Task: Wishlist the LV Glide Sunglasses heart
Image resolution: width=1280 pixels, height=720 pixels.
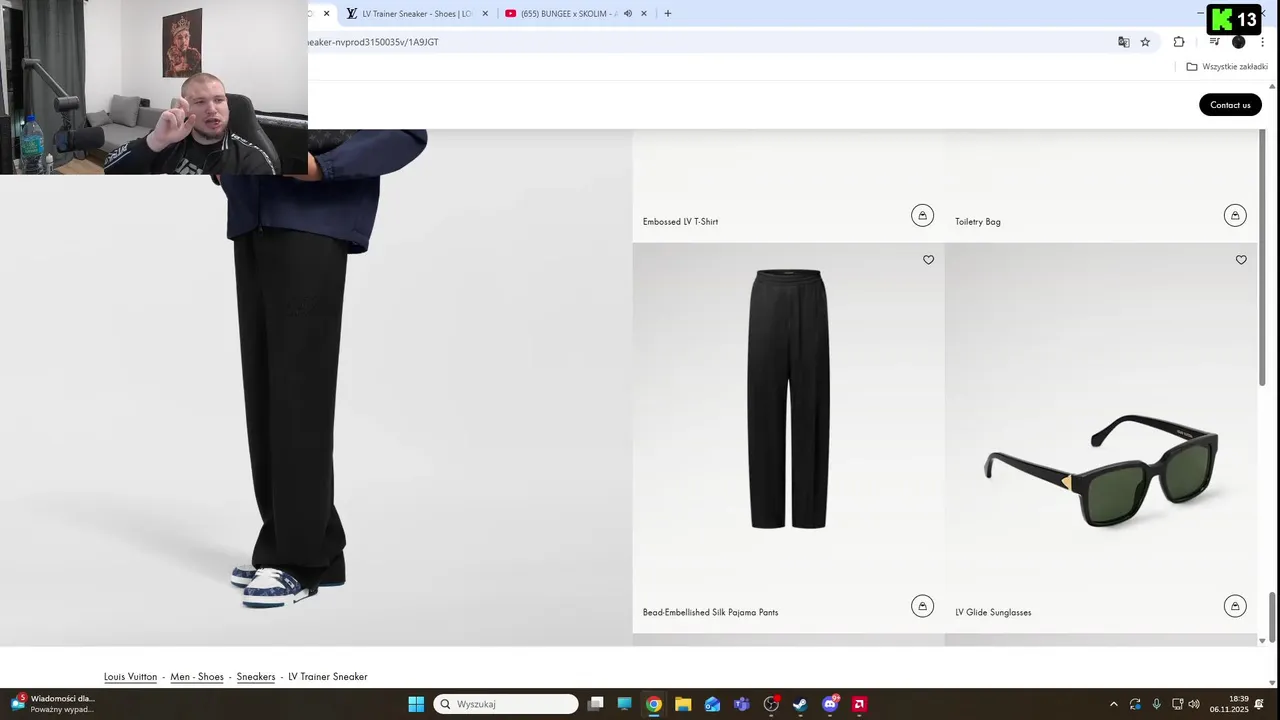Action: pyautogui.click(x=1241, y=260)
